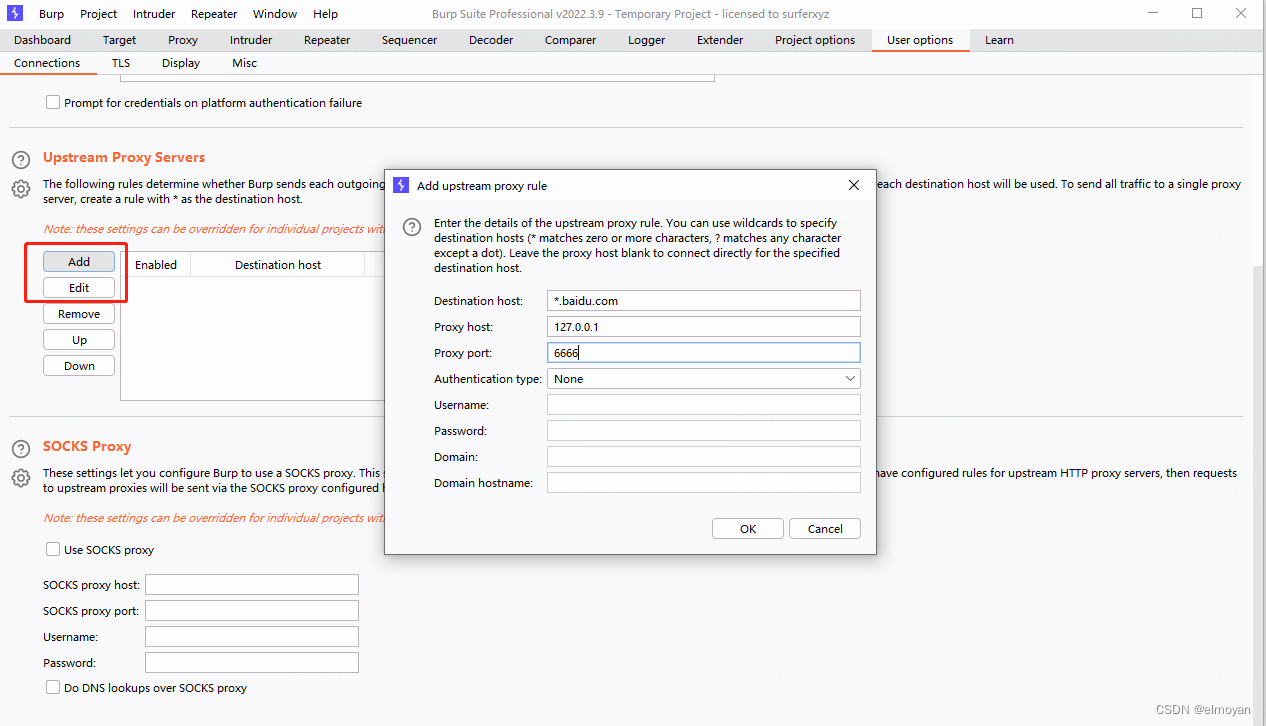Screen dimensions: 1266x726
Task: Click the Add upstream proxy button
Action: [x=79, y=262]
